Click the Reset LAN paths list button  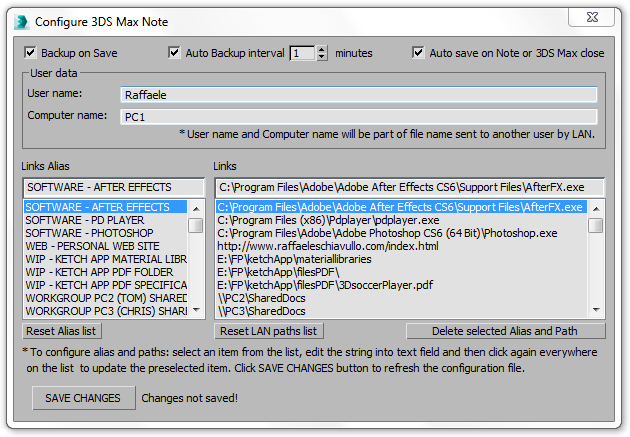(269, 331)
